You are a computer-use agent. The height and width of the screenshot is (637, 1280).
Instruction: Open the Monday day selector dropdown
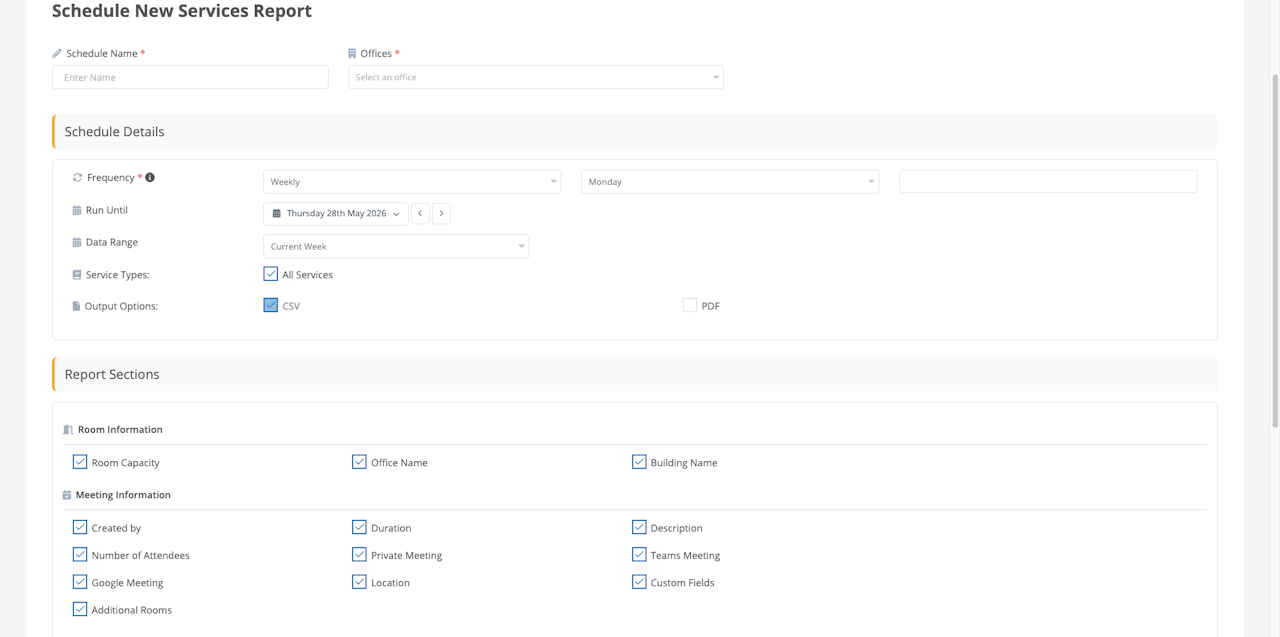(x=730, y=182)
